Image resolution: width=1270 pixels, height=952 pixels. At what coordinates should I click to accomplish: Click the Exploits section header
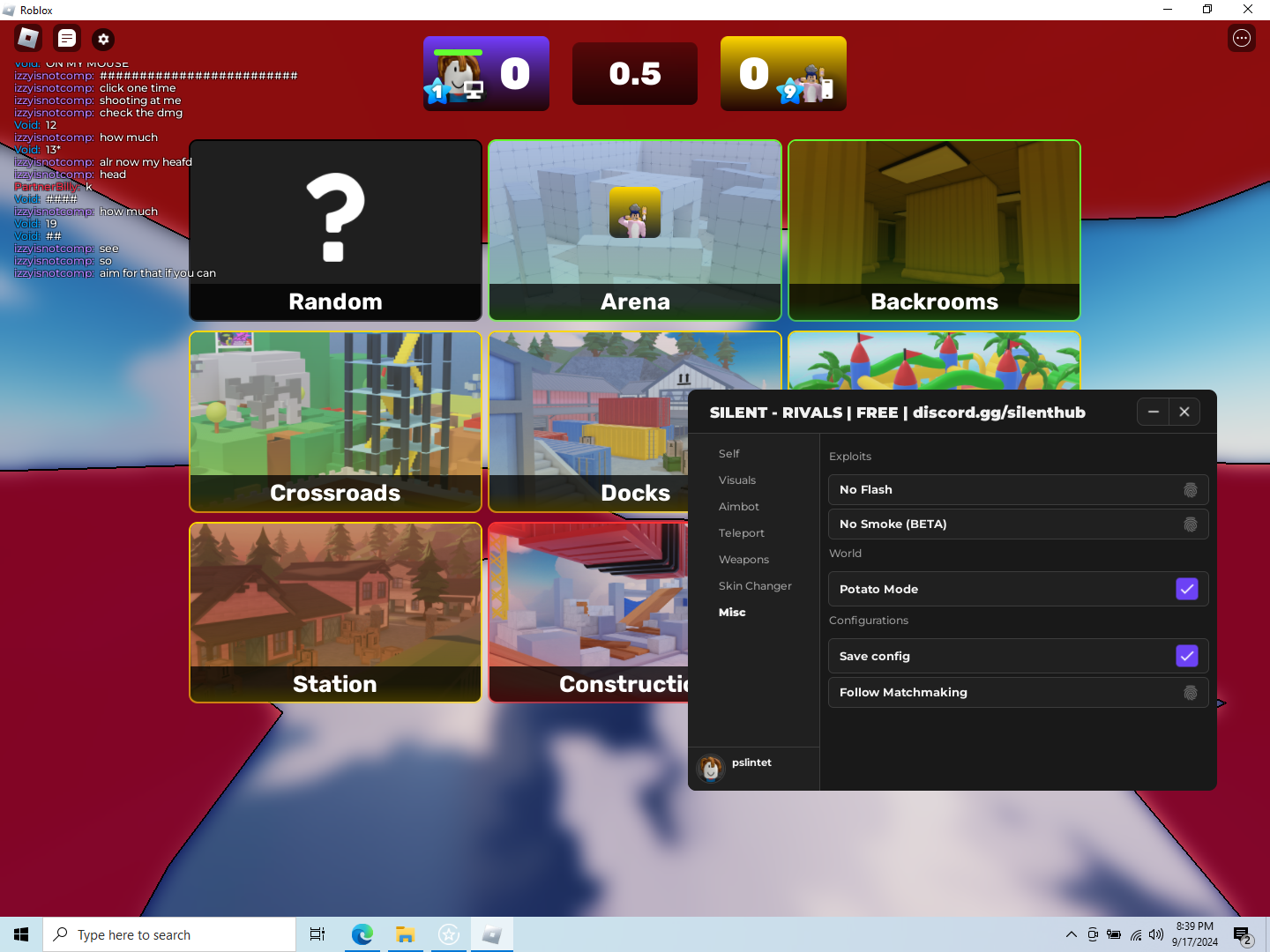(x=850, y=457)
